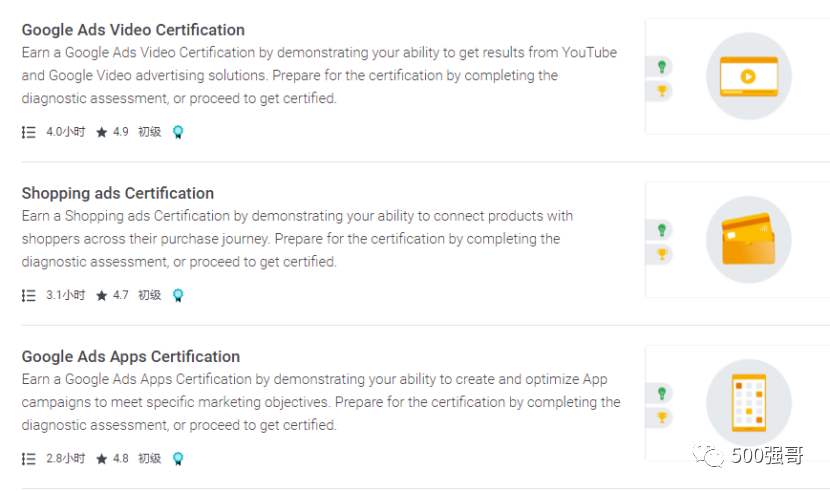Click the award badge icon for Shopping ads

point(178,295)
